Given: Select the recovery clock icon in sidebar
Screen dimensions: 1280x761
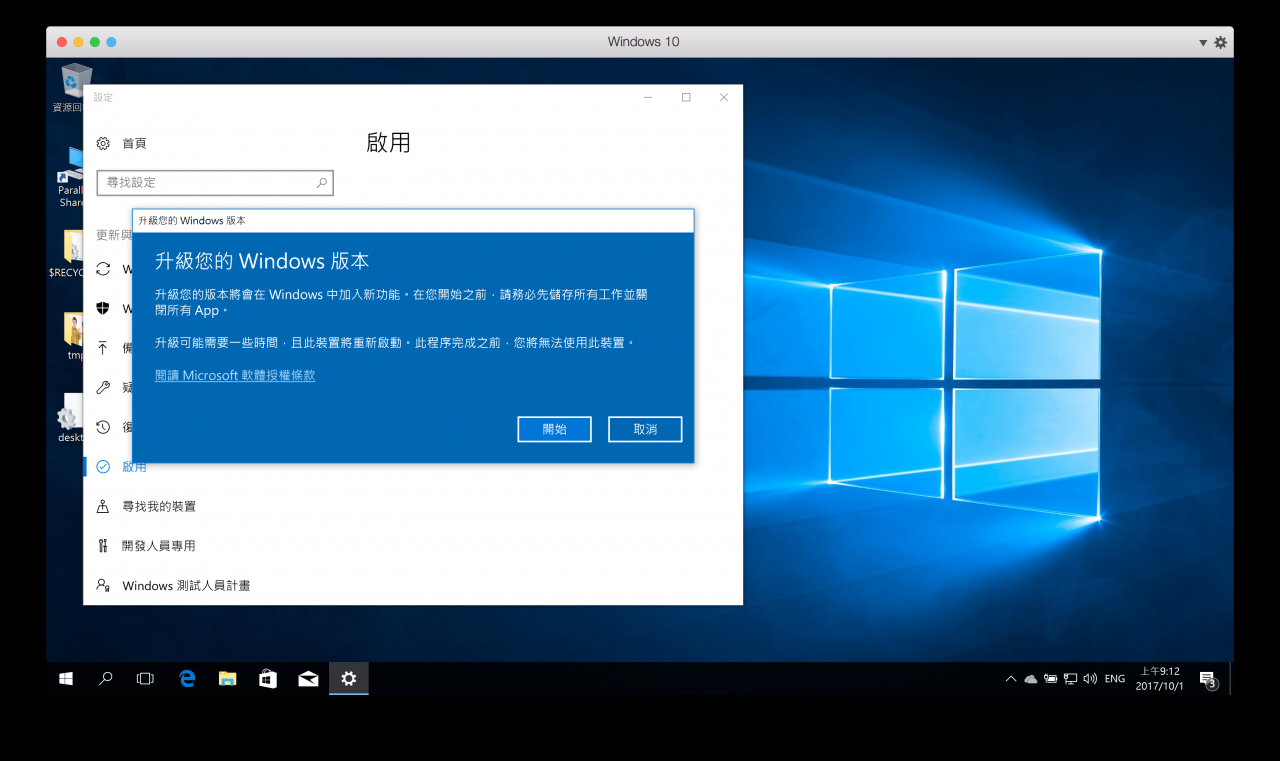Looking at the screenshot, I should [x=103, y=427].
